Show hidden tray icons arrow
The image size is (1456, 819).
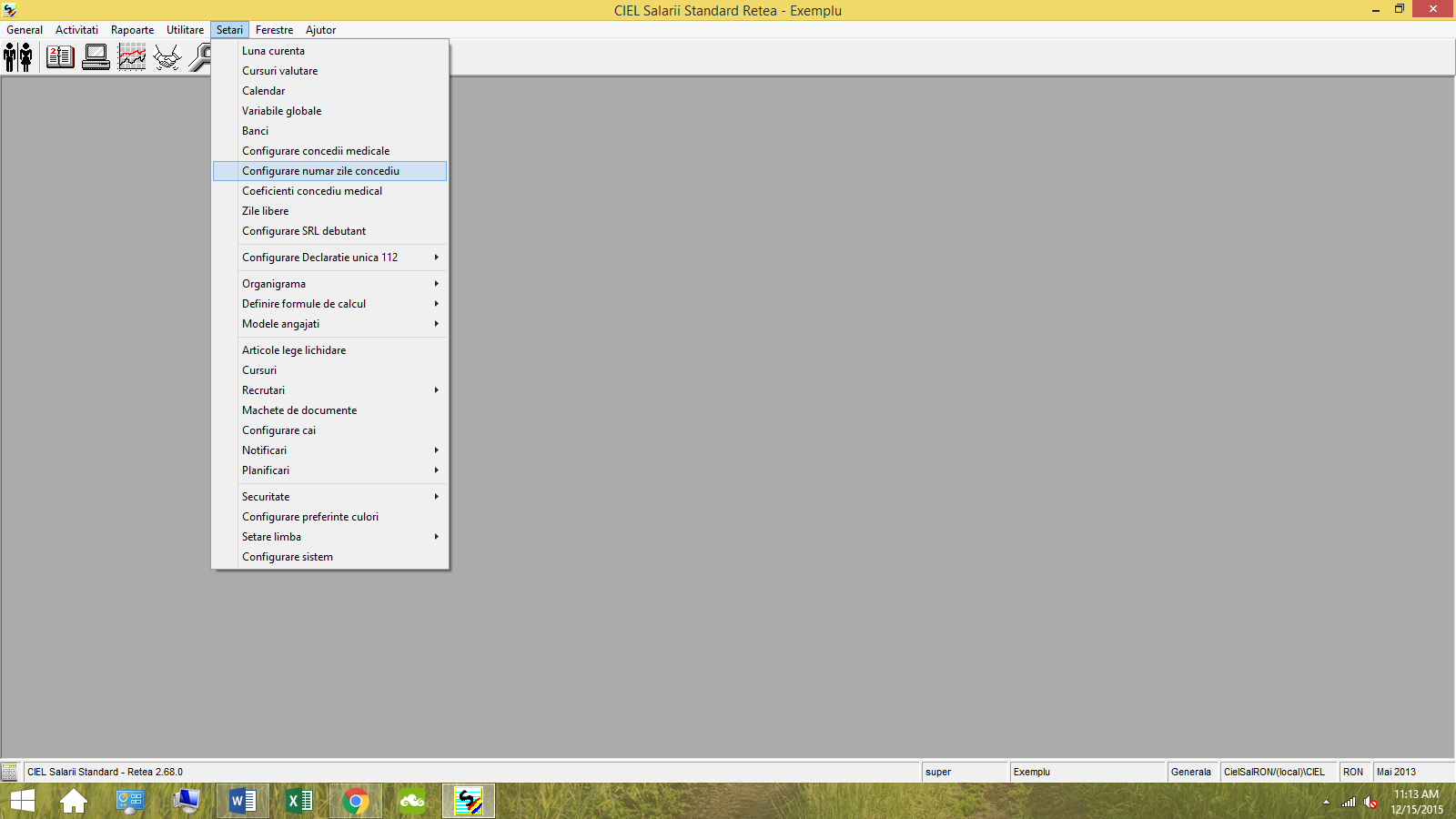1326,802
